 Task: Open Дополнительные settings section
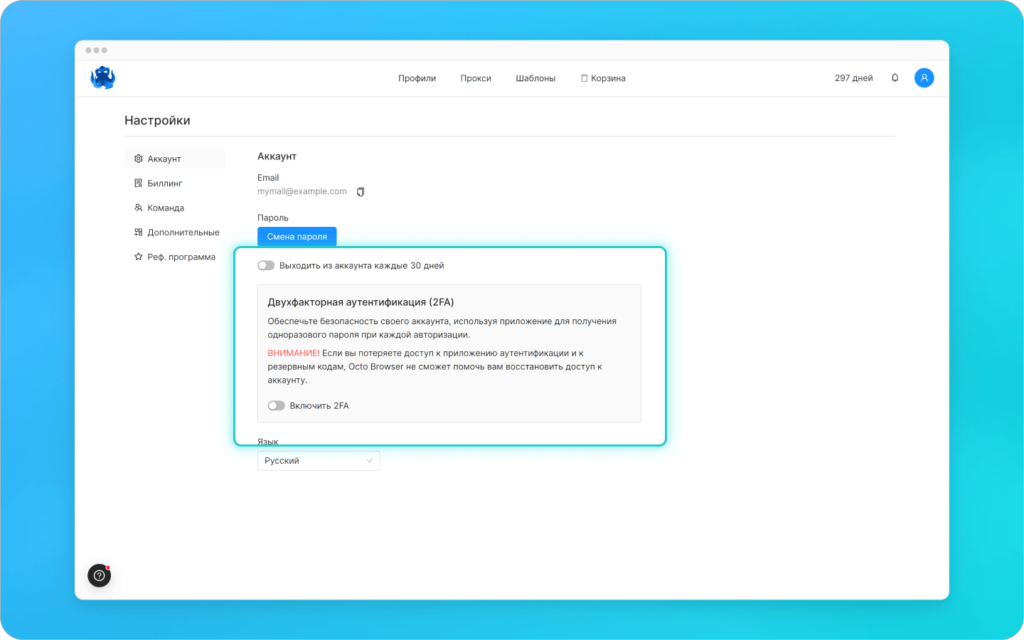coord(174,232)
